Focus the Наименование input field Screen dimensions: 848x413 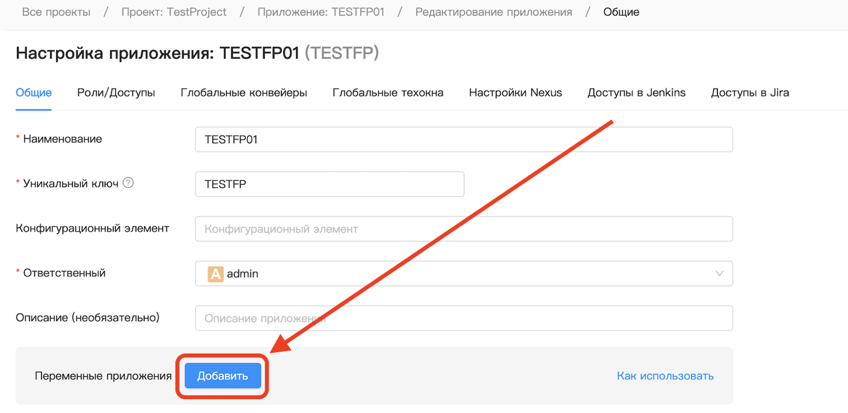click(x=463, y=139)
